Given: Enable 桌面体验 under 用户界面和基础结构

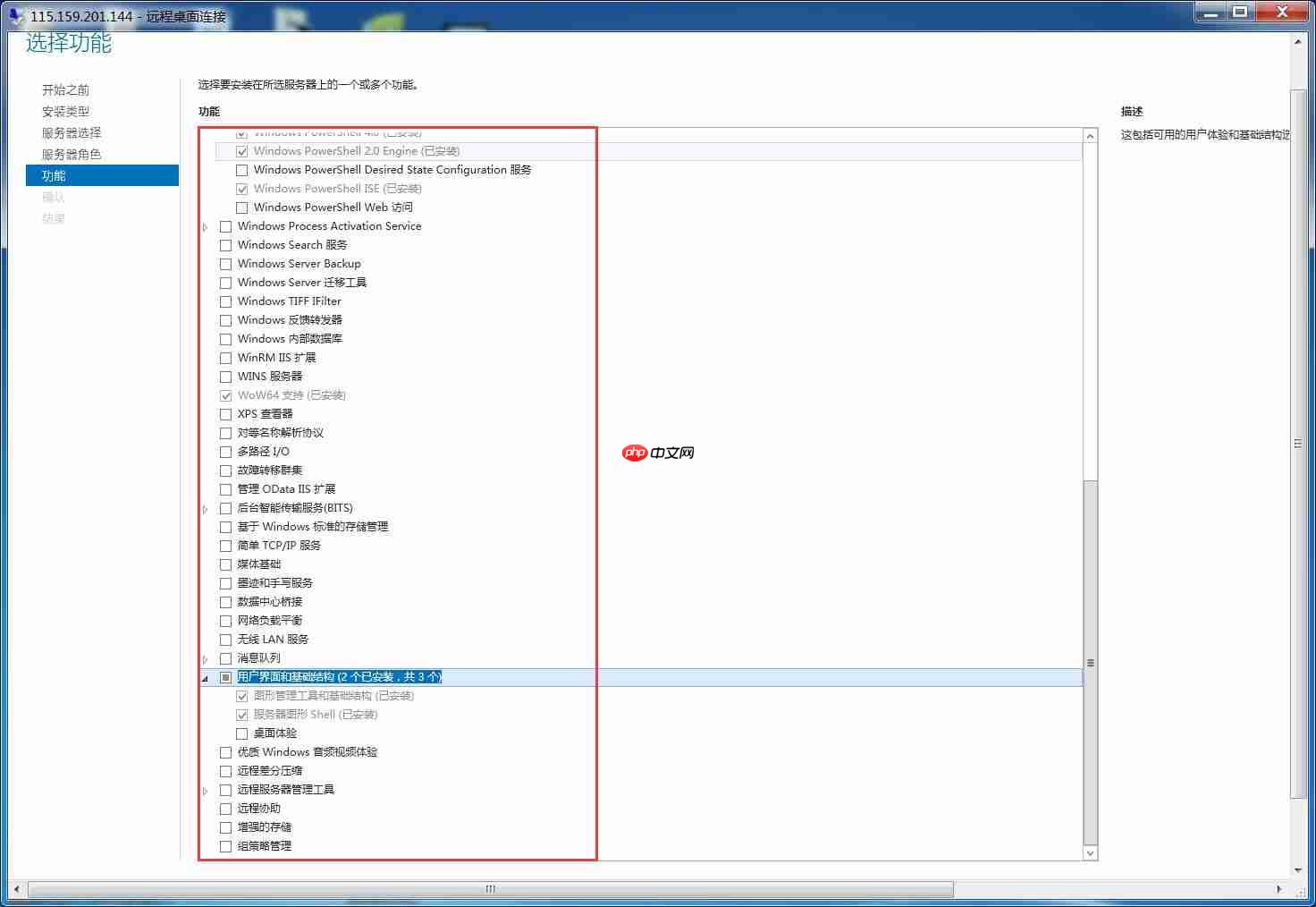Looking at the screenshot, I should coord(241,733).
